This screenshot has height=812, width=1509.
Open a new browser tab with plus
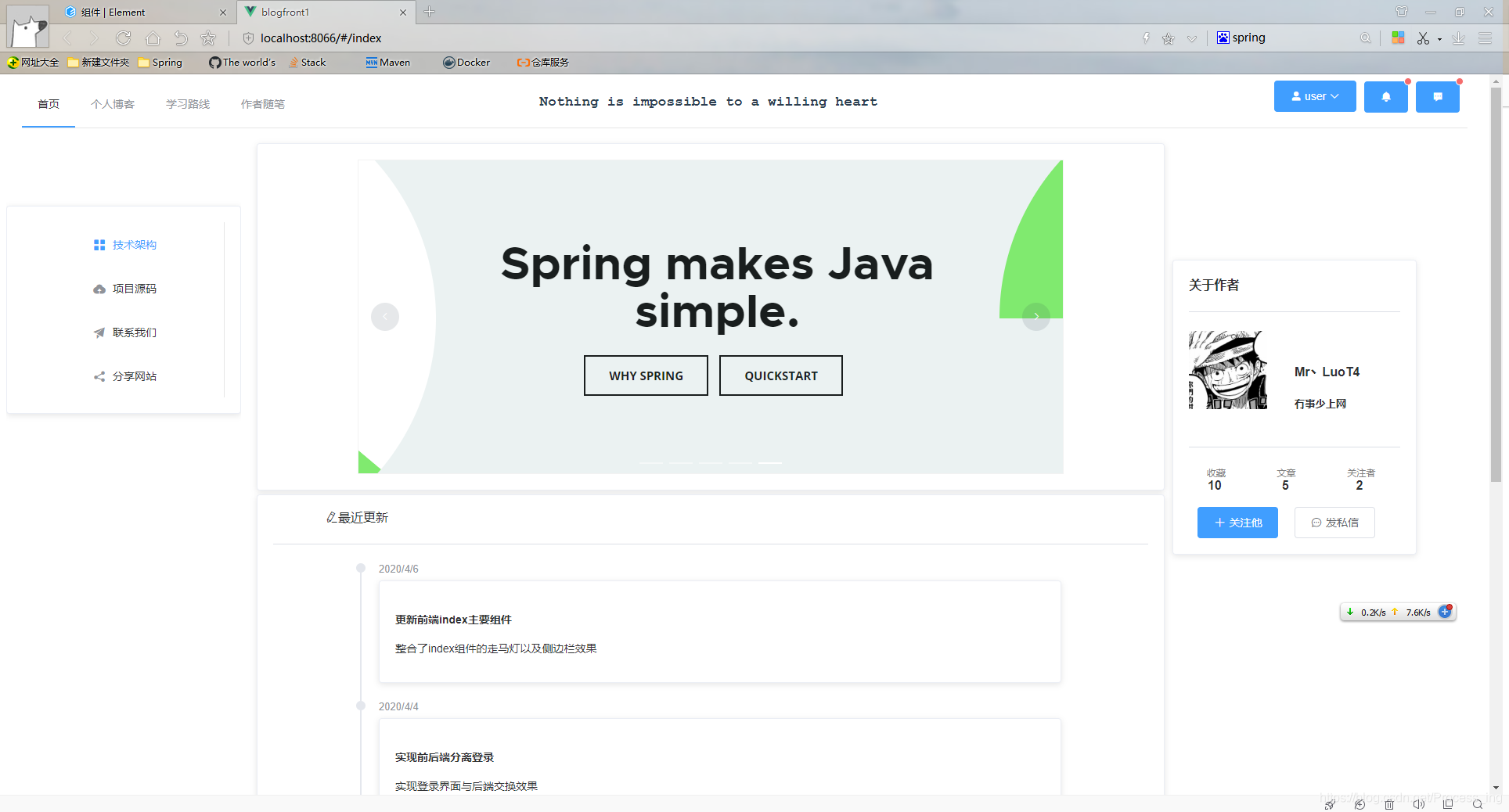(x=429, y=12)
